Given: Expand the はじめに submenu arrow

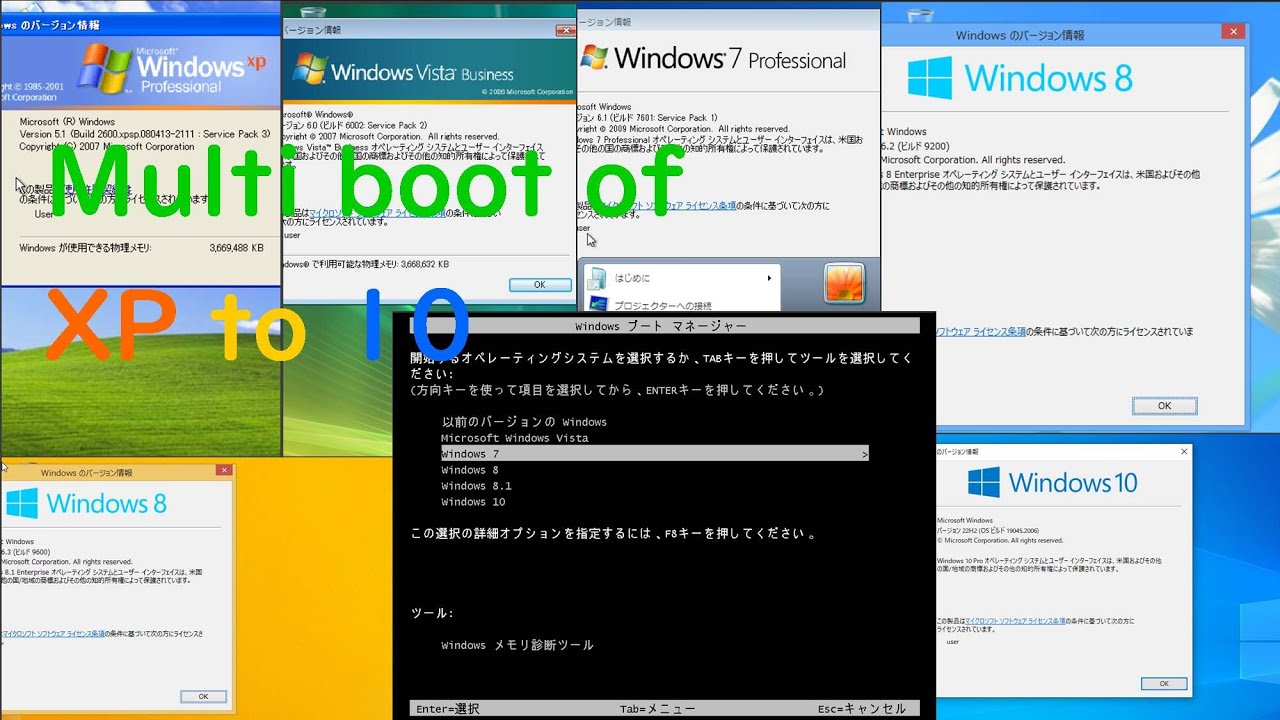Looking at the screenshot, I should coord(769,278).
